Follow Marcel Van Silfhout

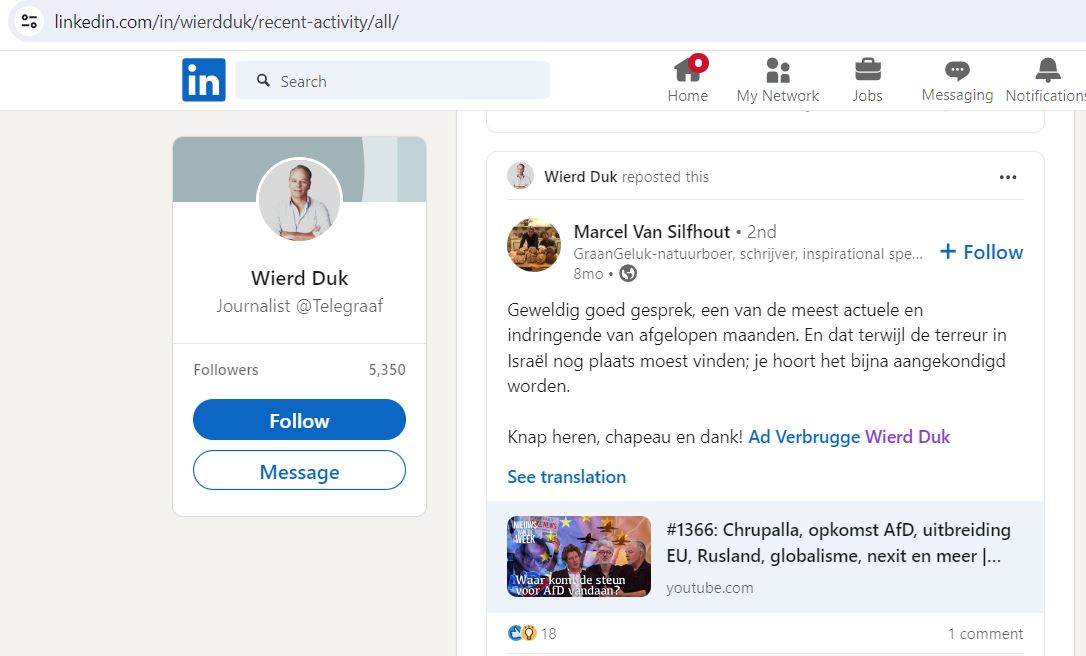point(981,252)
